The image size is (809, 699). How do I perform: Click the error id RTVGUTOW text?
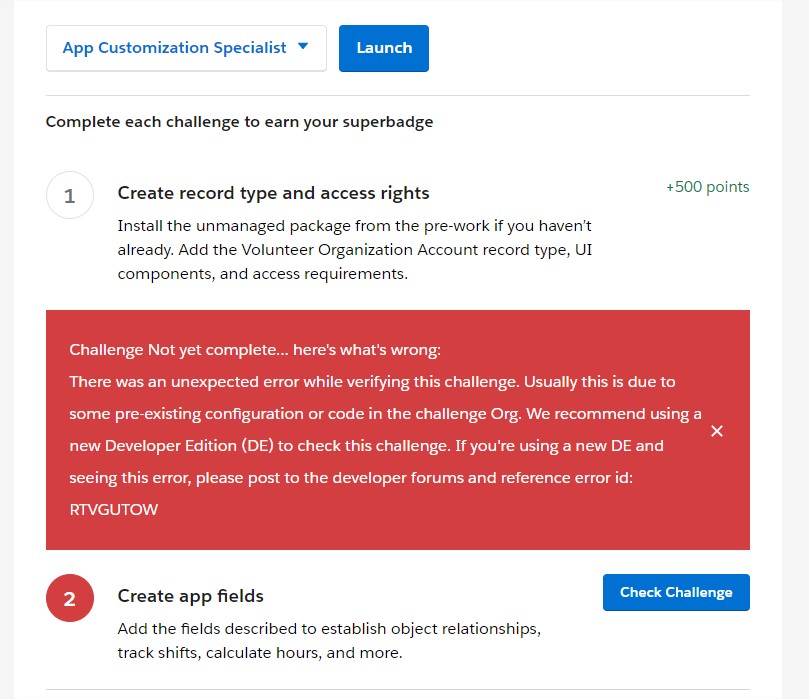(114, 509)
